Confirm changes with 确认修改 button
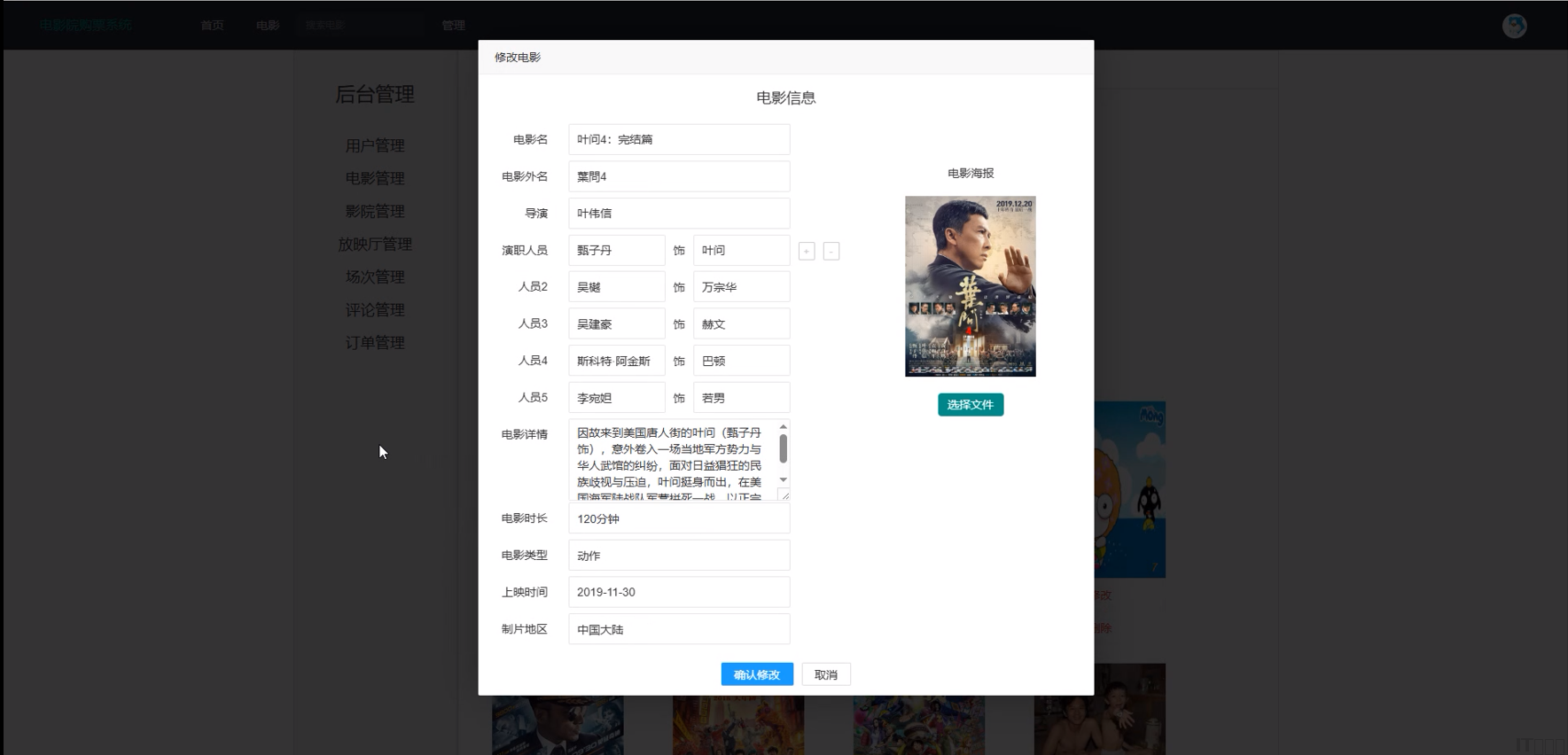Viewport: 1568px width, 755px height. click(756, 674)
